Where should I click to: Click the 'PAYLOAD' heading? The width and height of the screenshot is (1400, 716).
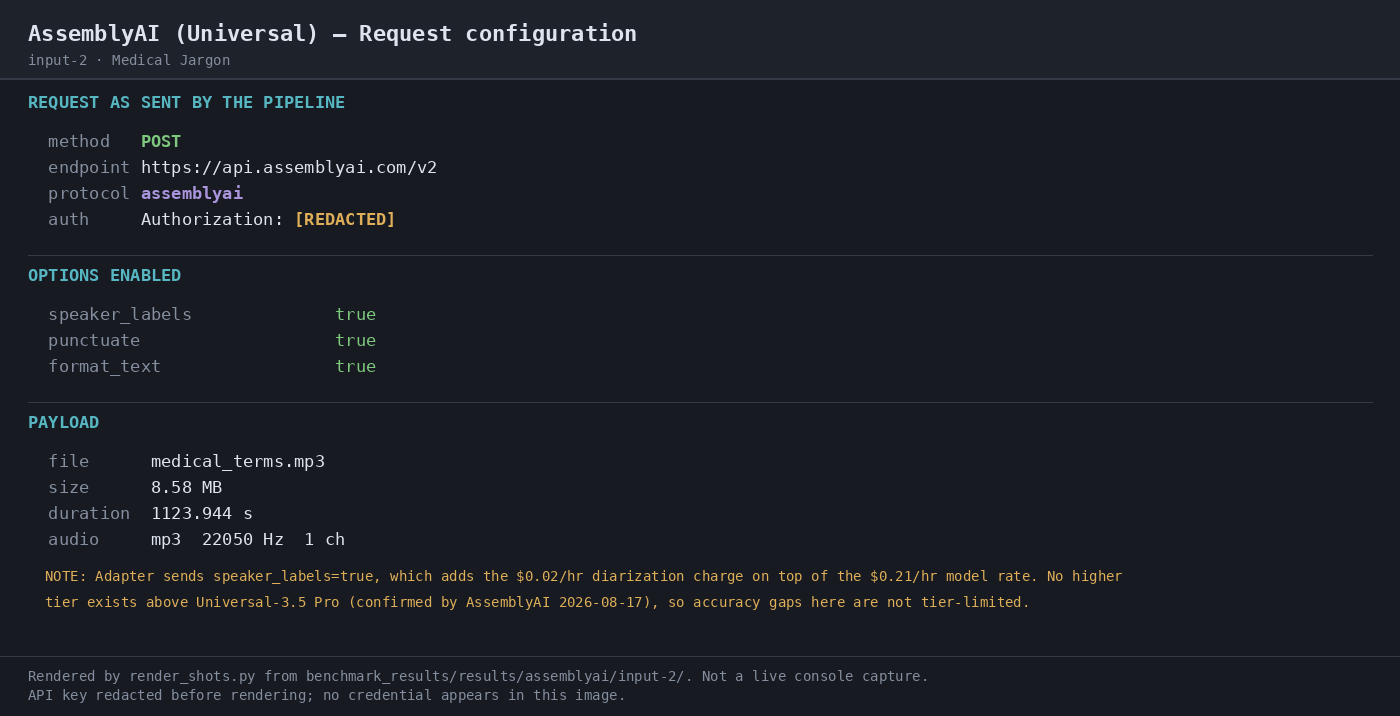click(63, 423)
